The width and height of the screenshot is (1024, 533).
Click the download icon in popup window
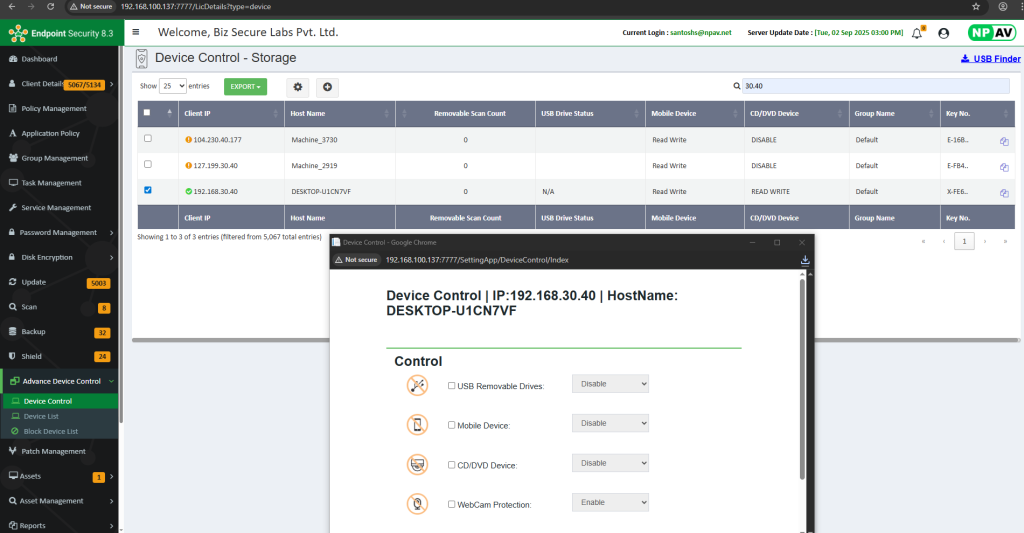805,260
